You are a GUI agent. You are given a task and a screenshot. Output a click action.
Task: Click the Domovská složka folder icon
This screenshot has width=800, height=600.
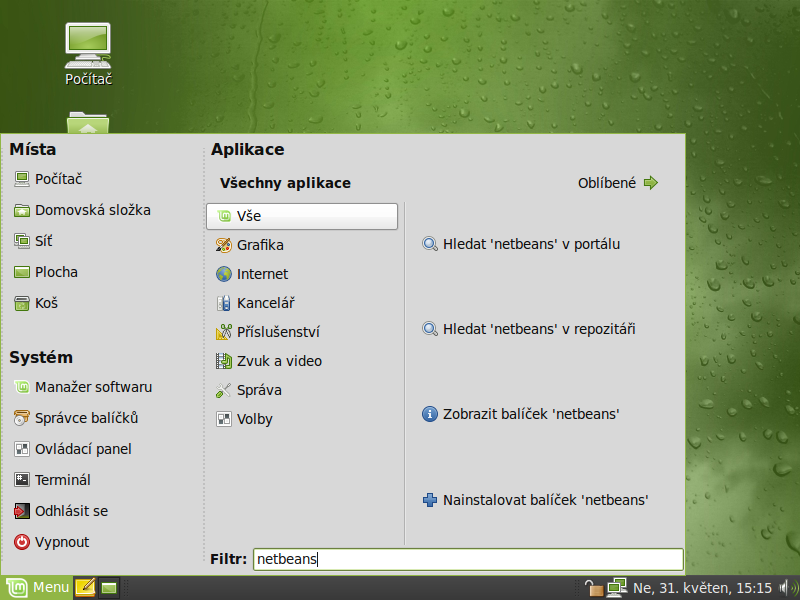21,210
